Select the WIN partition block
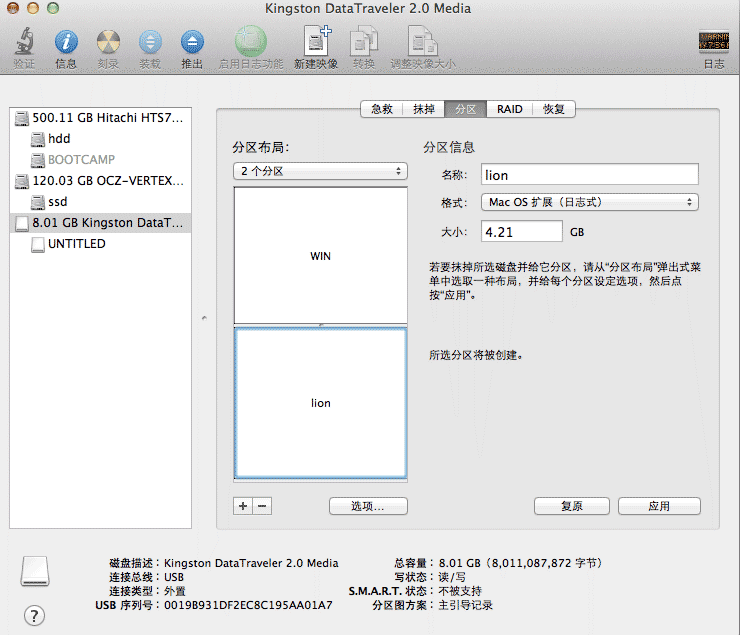 click(320, 255)
